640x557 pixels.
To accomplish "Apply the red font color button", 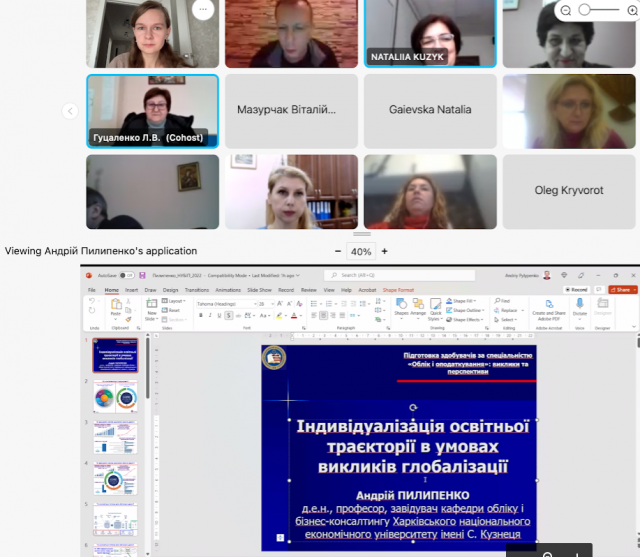I will [x=294, y=315].
